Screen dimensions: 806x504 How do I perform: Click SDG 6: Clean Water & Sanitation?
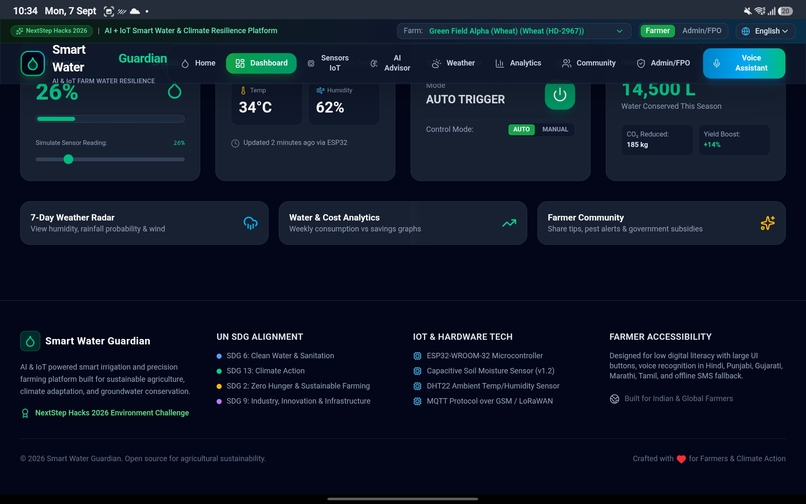coord(280,356)
